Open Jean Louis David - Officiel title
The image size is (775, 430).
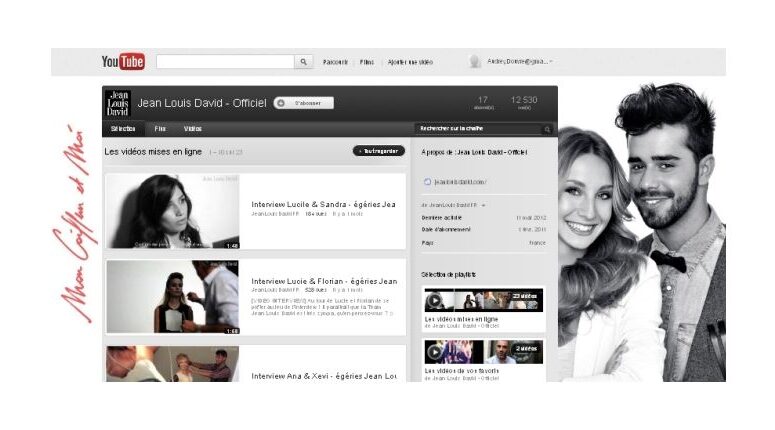click(202, 103)
